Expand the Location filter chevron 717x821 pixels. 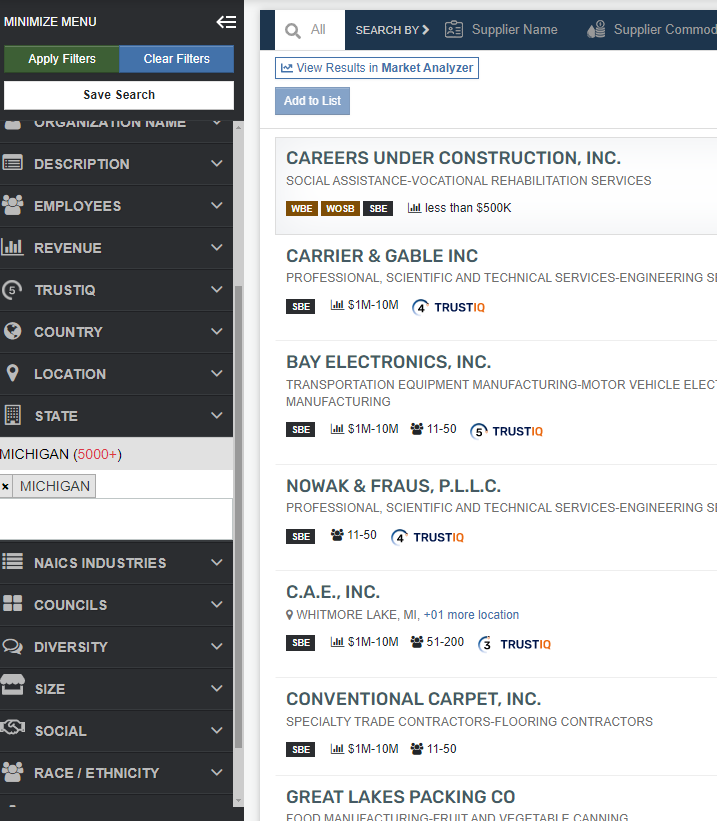[217, 373]
